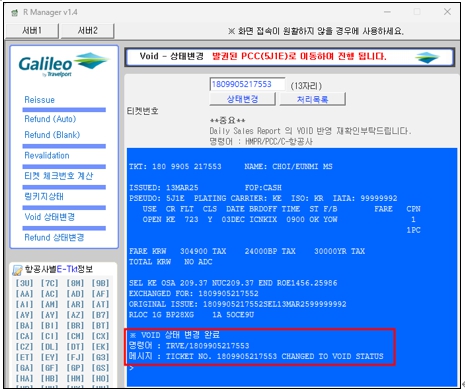Click the 상태변경 button
Screen dimensions: 465x391
[242, 99]
